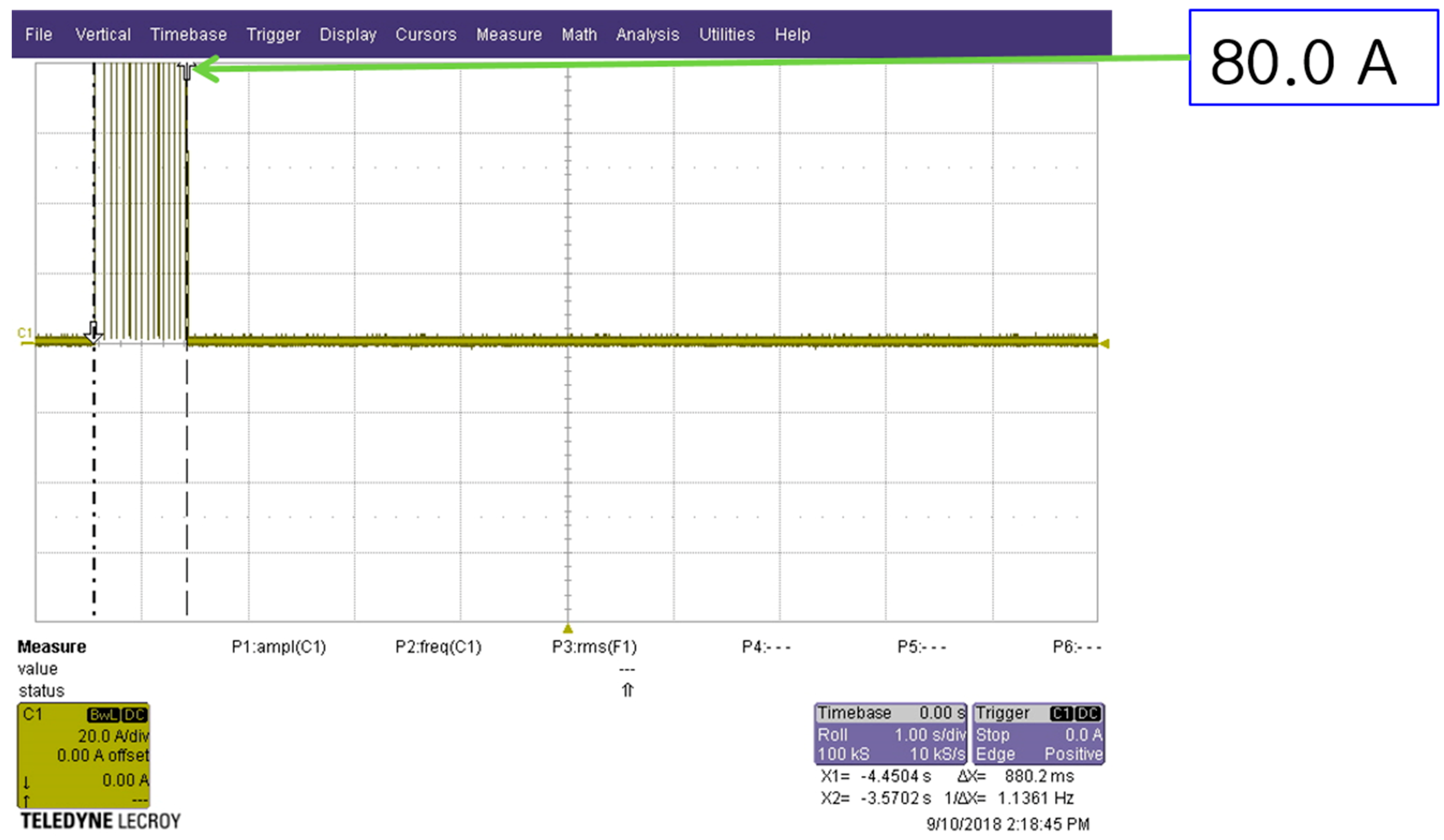This screenshot has height=840, width=1444.
Task: Click the Roll mode label in Timebase box
Action: point(832,735)
